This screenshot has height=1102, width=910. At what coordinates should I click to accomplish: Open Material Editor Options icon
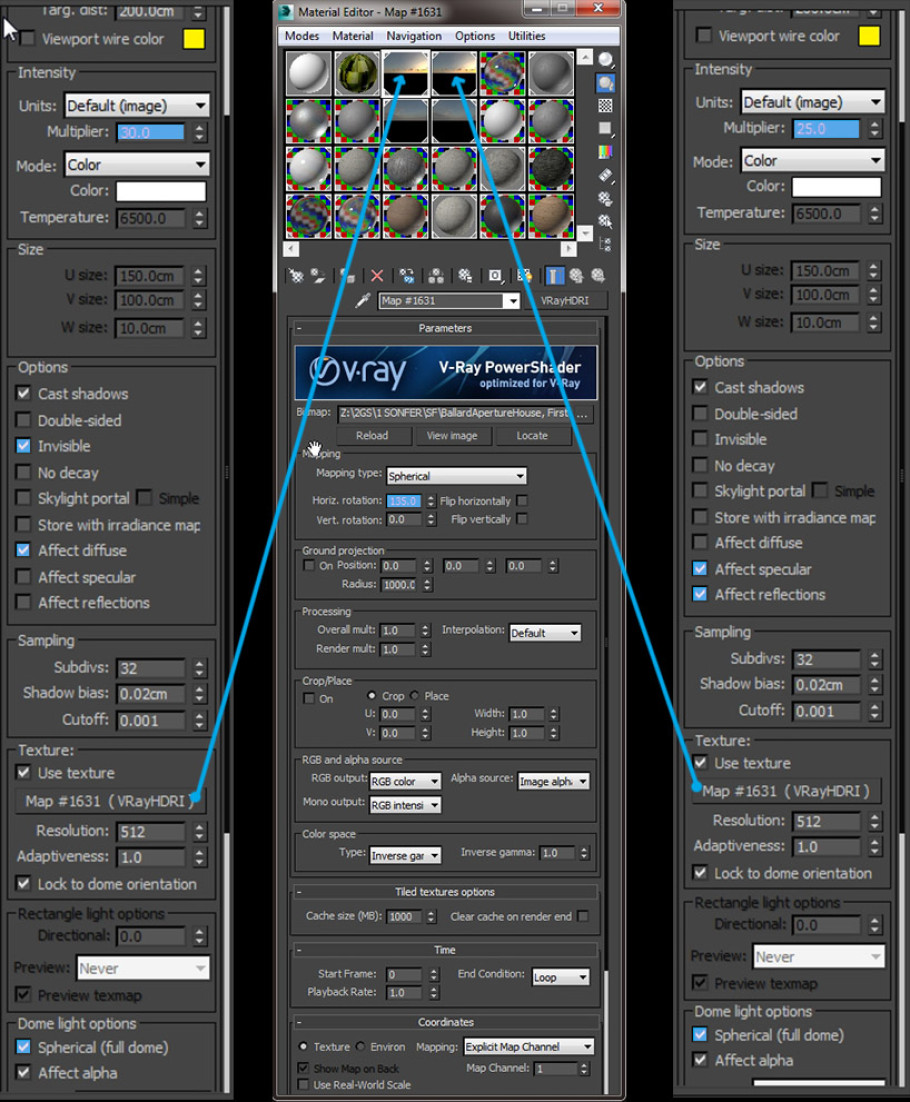pyautogui.click(x=605, y=198)
